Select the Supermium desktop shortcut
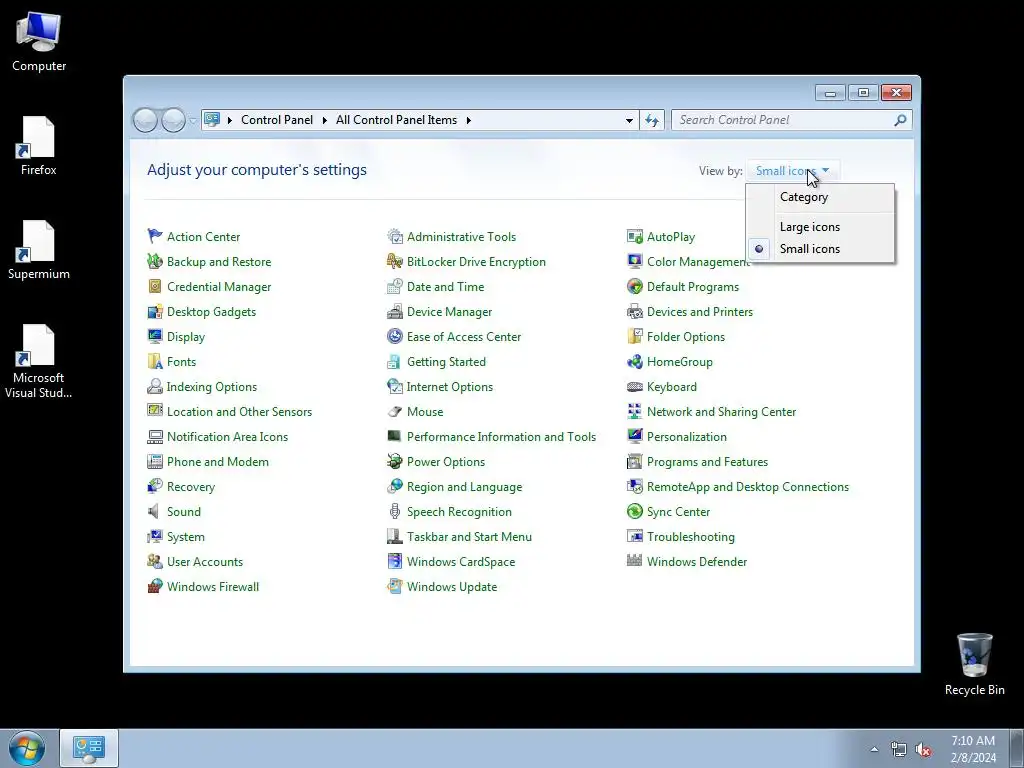This screenshot has width=1024, height=768. coord(39,250)
